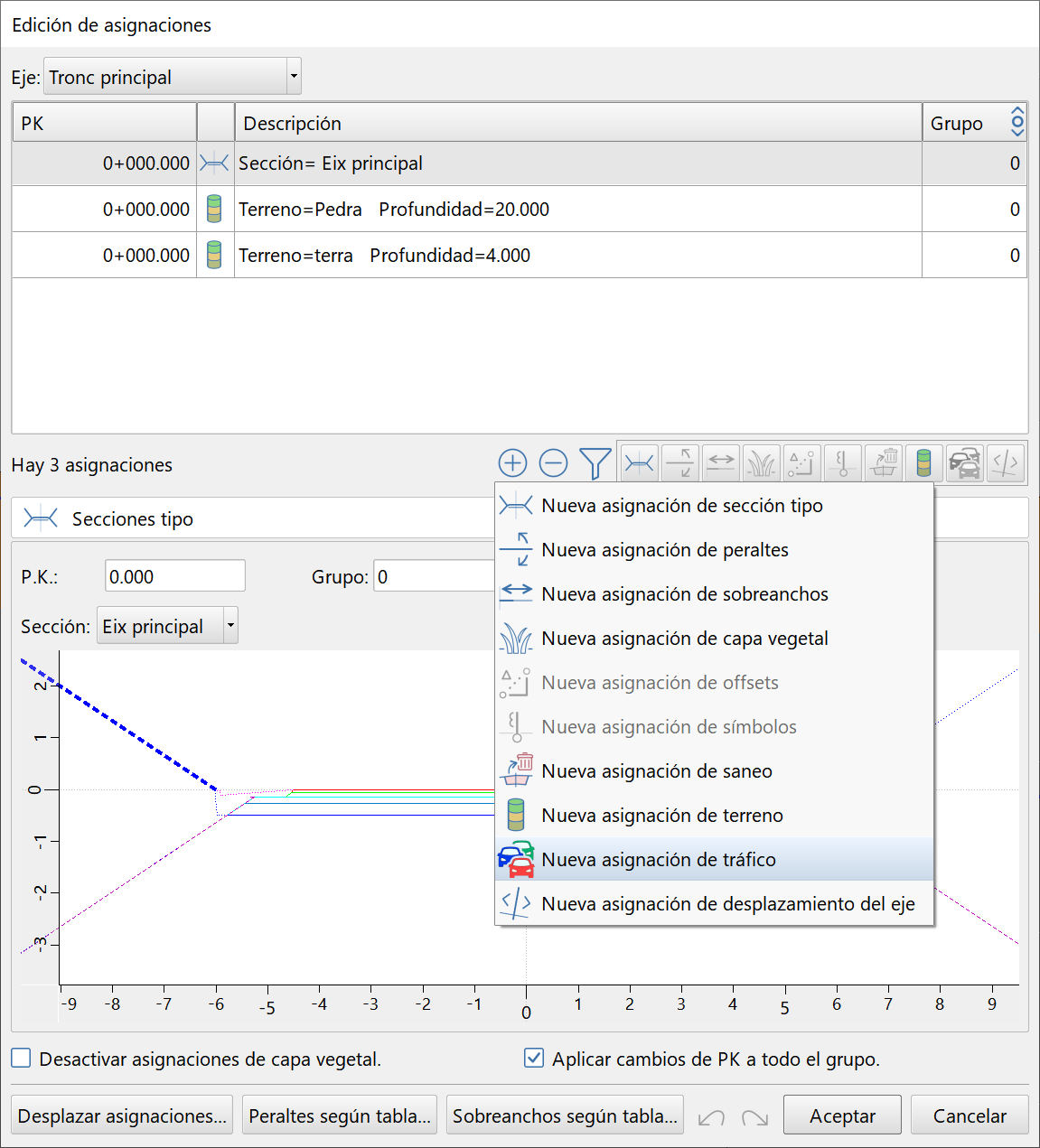Click the Aceptar button

coord(841,1116)
